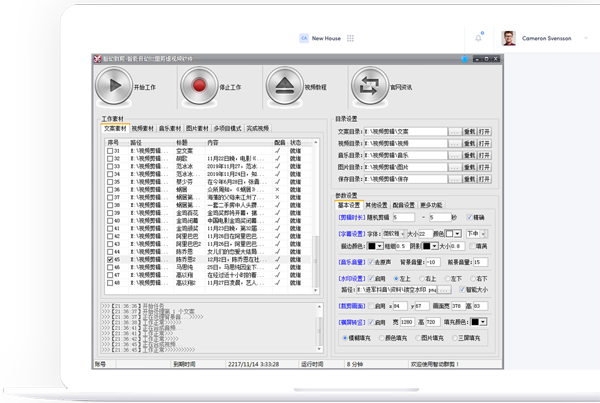Screen dimensions: 600x403
Task: Switch to the 视频素材 tab
Action: pyautogui.click(x=142, y=128)
